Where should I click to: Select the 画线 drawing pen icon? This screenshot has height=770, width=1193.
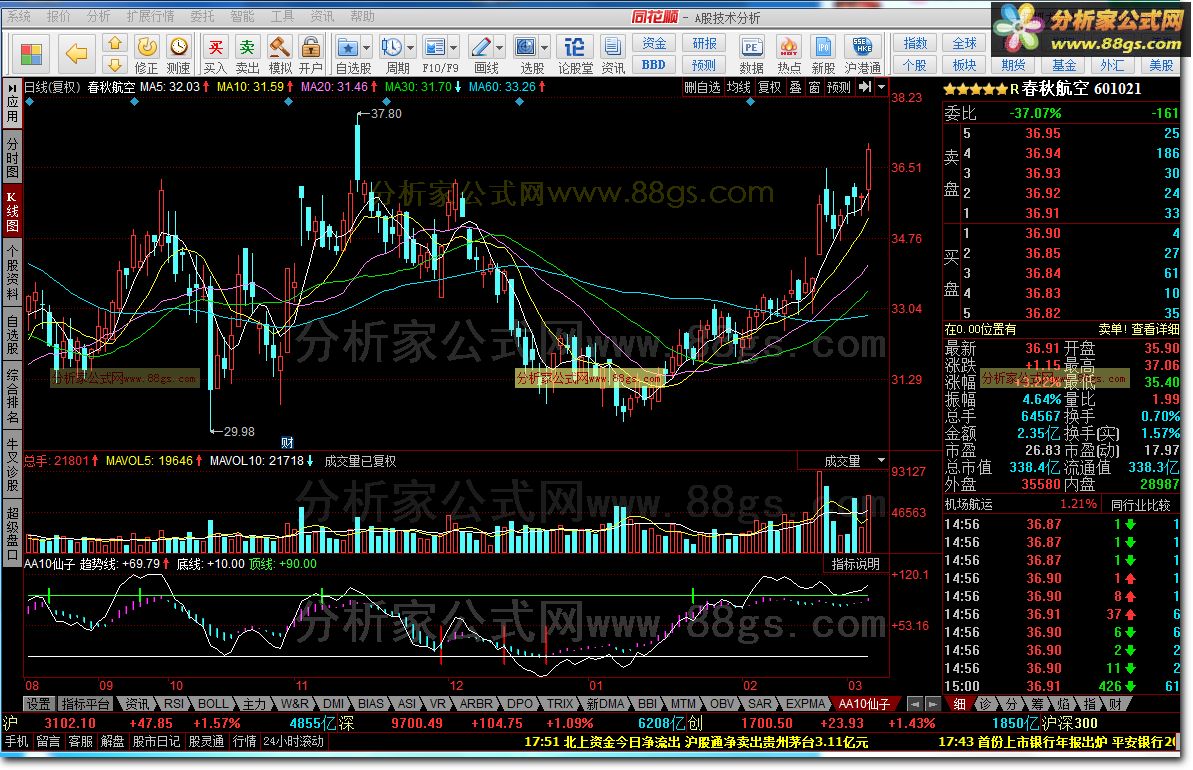481,47
